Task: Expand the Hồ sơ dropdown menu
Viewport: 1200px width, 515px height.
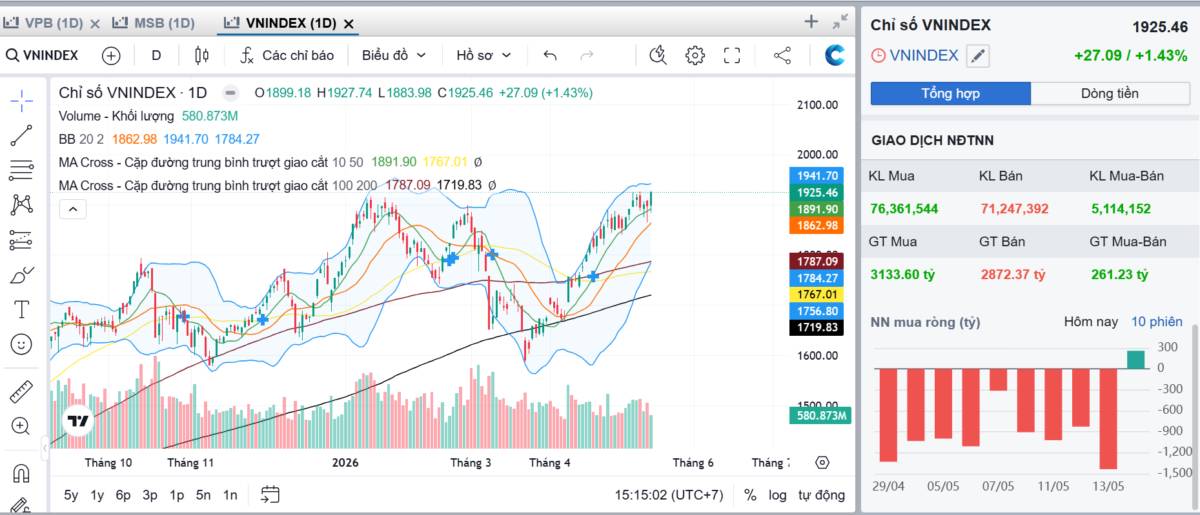Action: click(484, 56)
